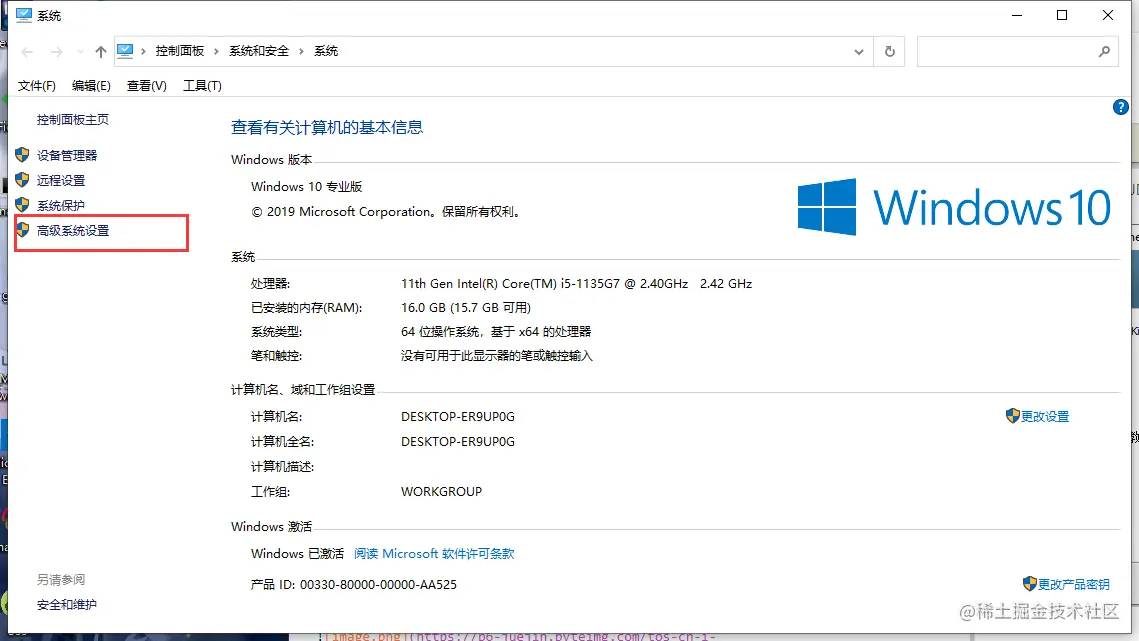Open the 编辑(E) menu

(x=91, y=86)
